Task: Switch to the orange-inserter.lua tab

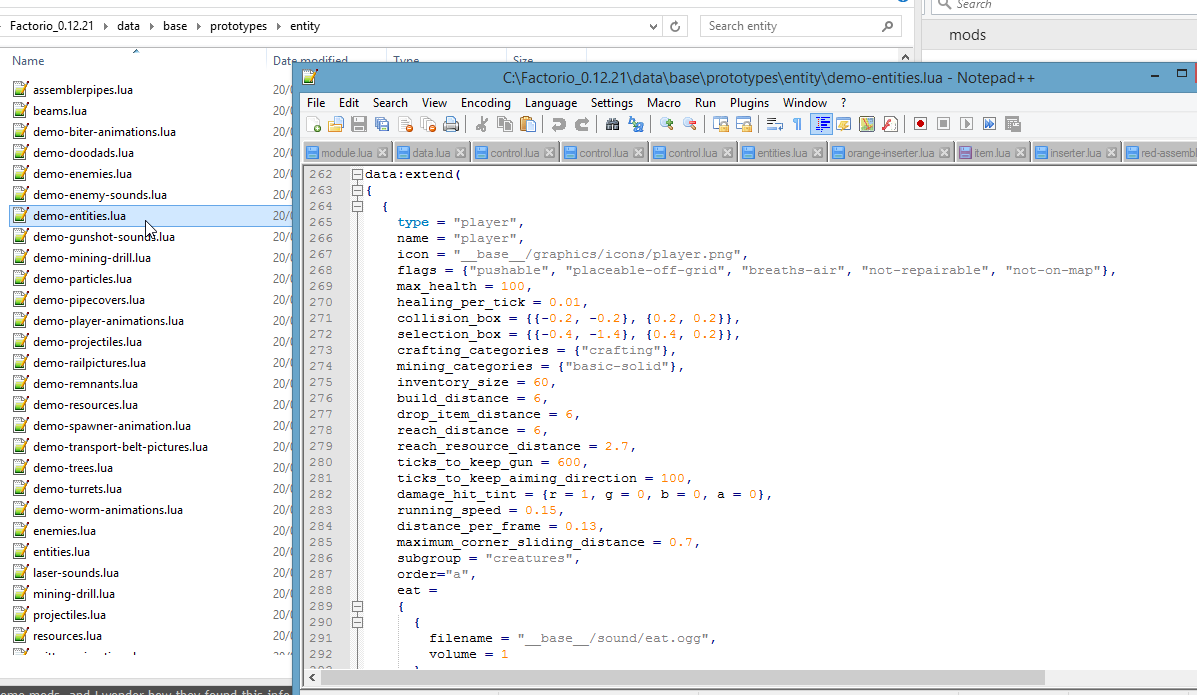Action: tap(890, 153)
